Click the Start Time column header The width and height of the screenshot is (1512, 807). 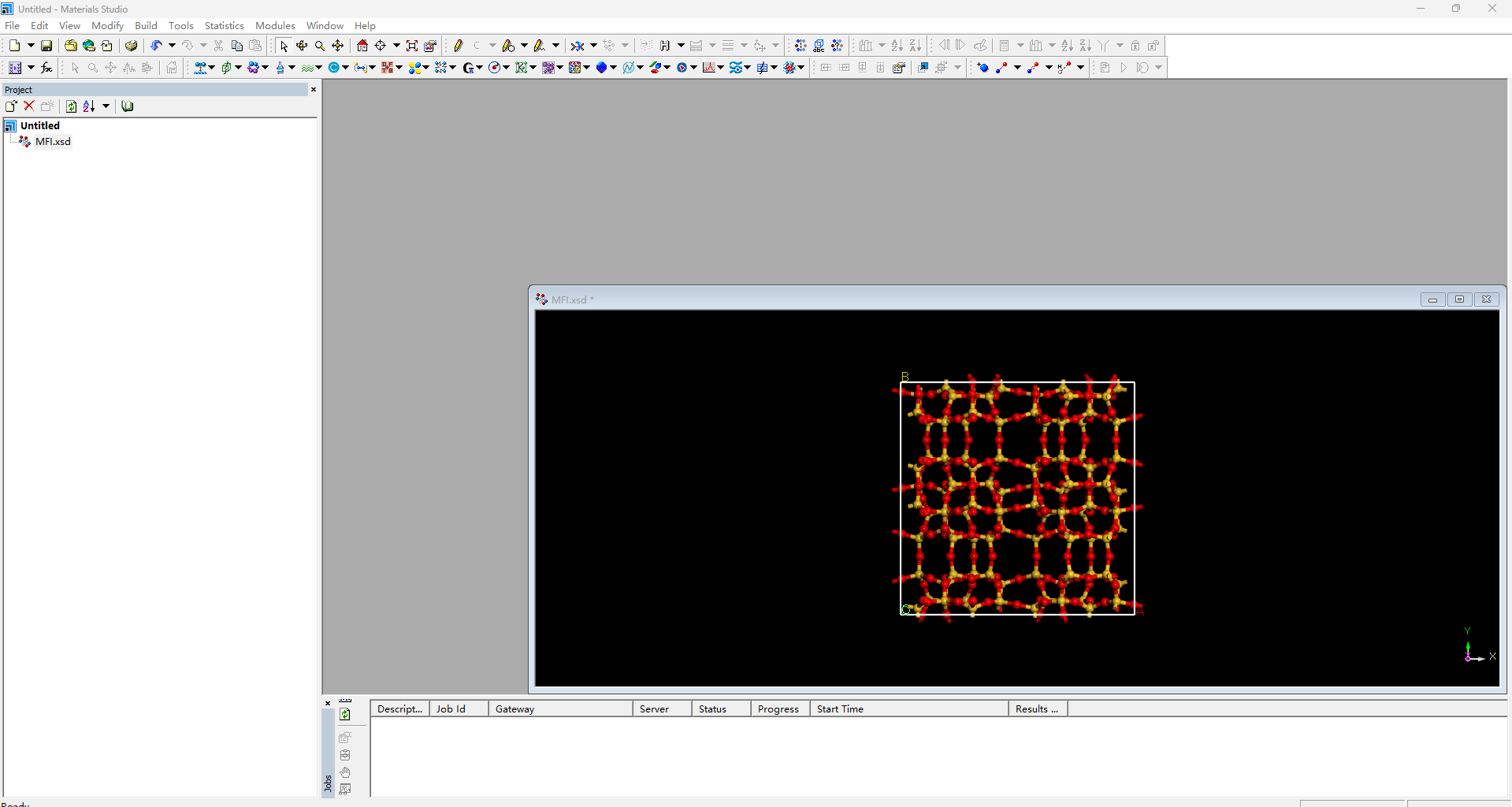pyautogui.click(x=840, y=708)
